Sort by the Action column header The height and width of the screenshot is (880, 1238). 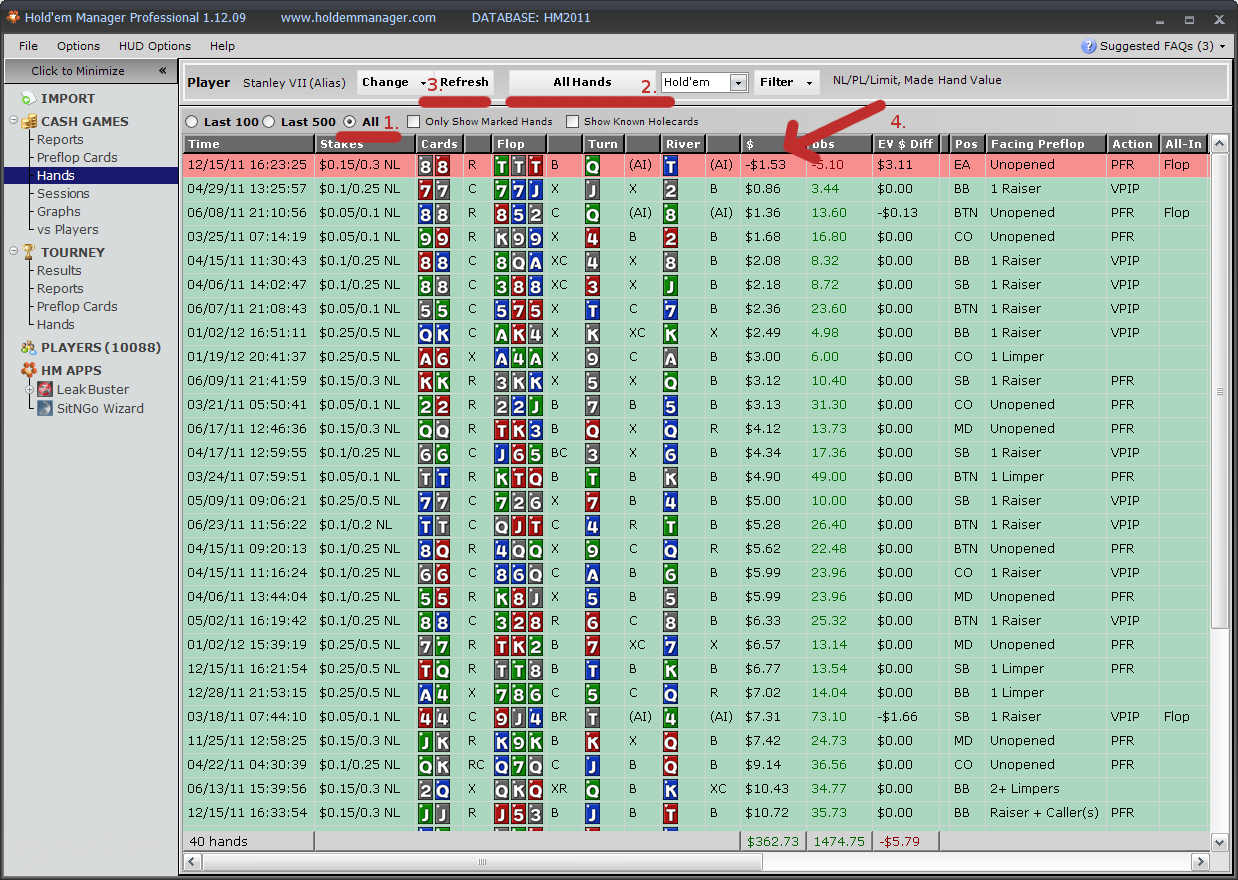tap(1133, 144)
